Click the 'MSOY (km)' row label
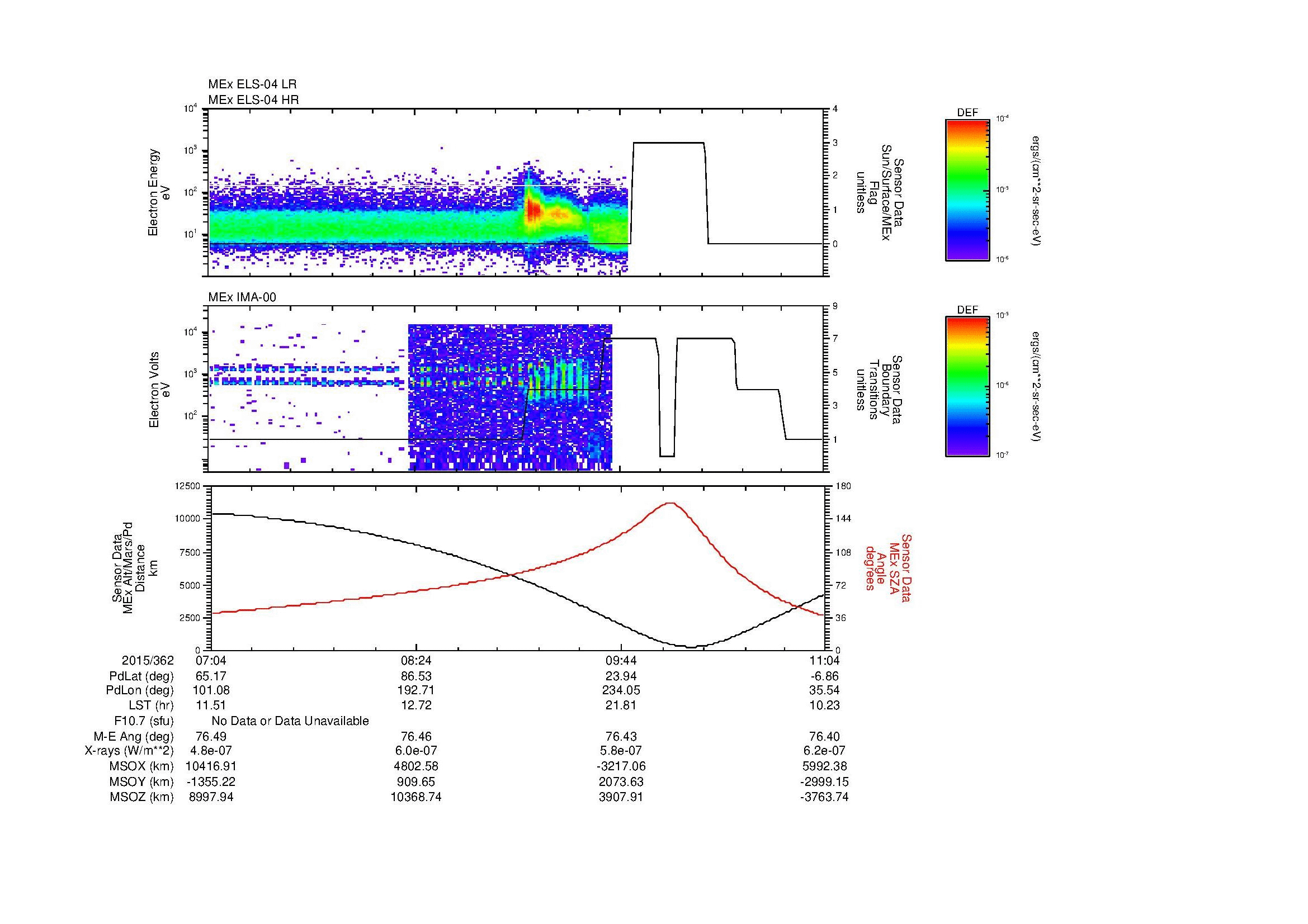 point(142,781)
